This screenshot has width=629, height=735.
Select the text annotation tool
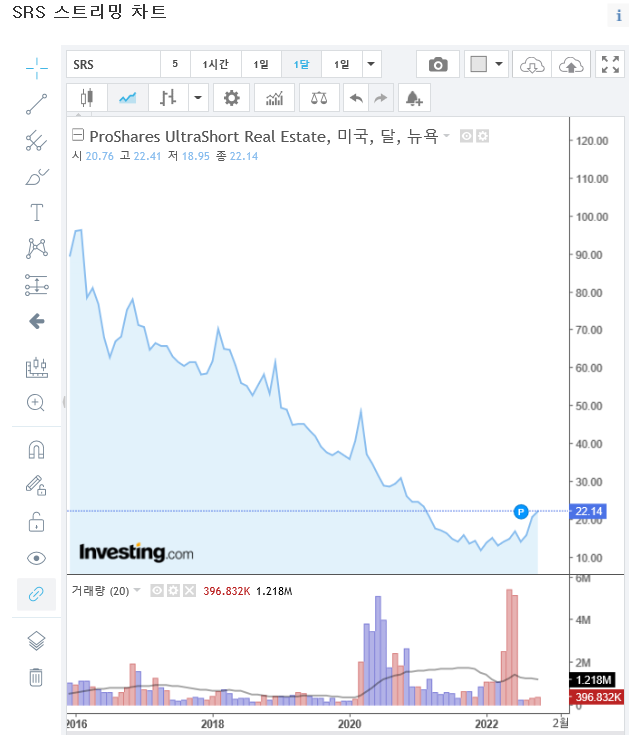tap(37, 212)
